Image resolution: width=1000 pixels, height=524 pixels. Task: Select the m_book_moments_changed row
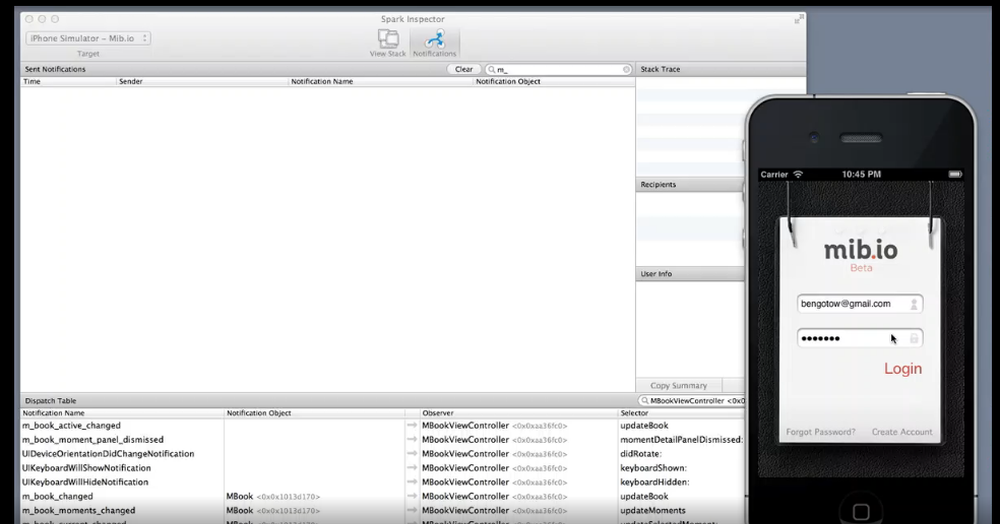(x=383, y=510)
